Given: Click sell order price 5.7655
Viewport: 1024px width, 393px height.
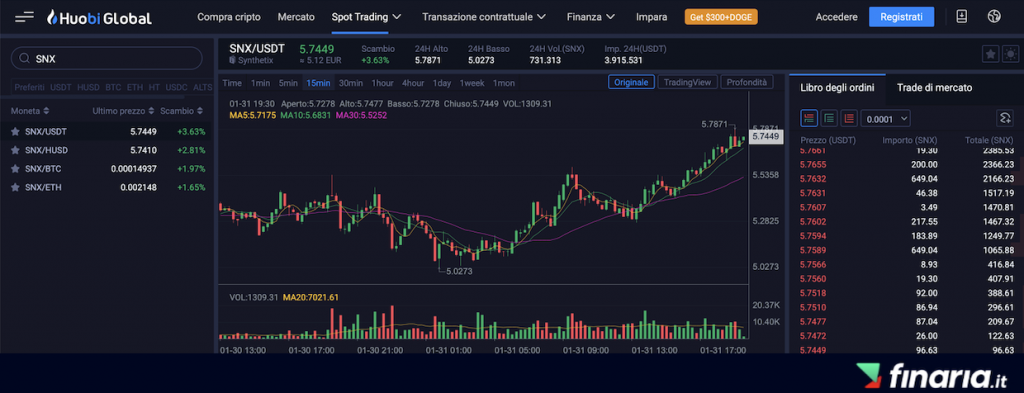Looking at the screenshot, I should pyautogui.click(x=813, y=165).
